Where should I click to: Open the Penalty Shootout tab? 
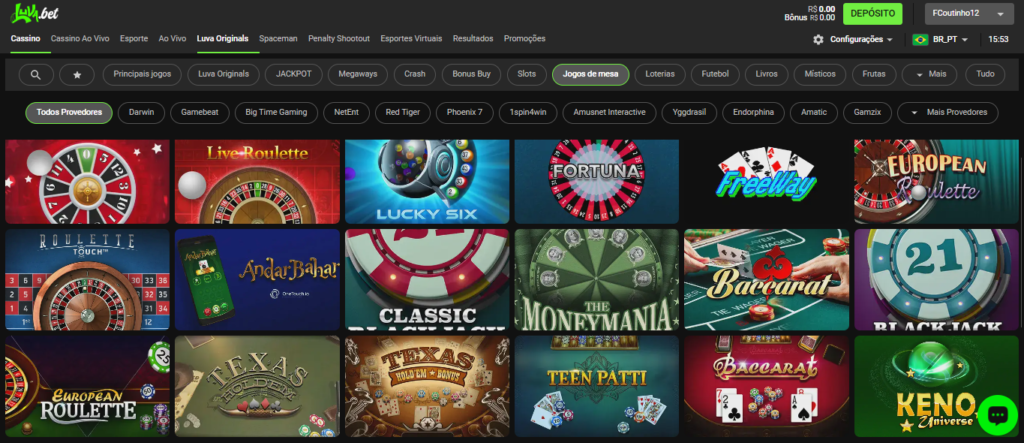coord(340,38)
